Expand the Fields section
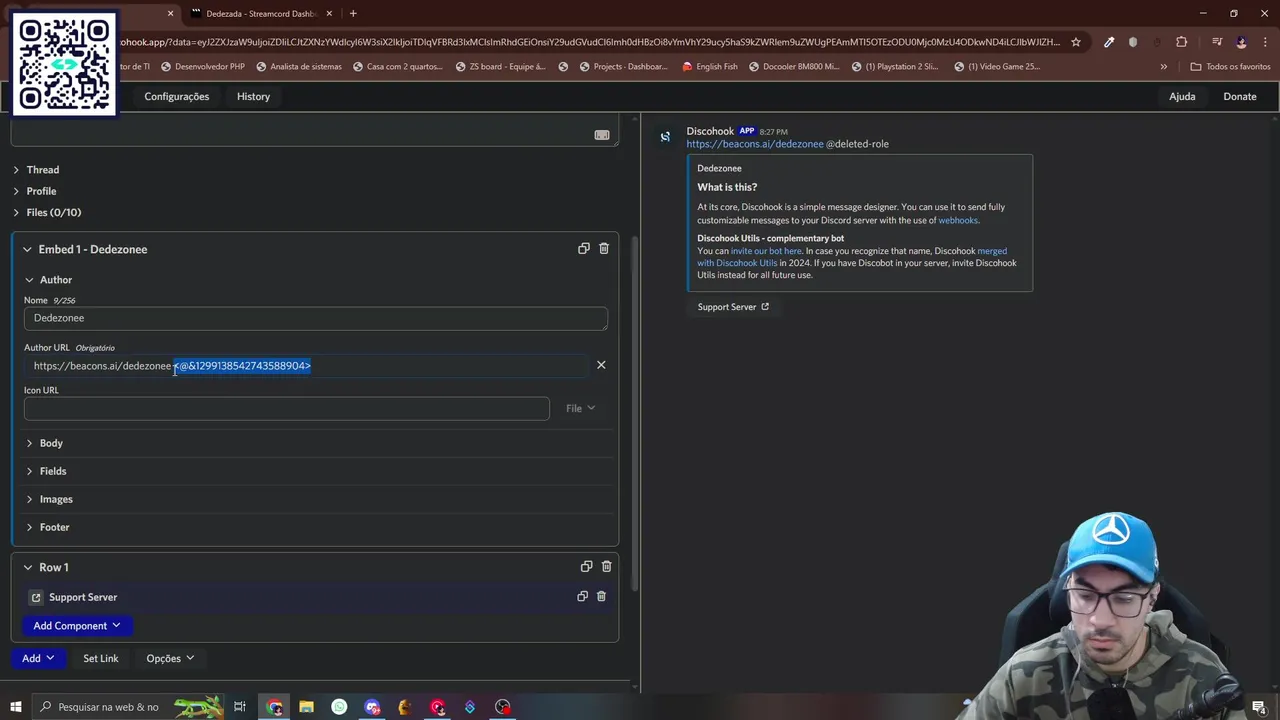 point(45,471)
